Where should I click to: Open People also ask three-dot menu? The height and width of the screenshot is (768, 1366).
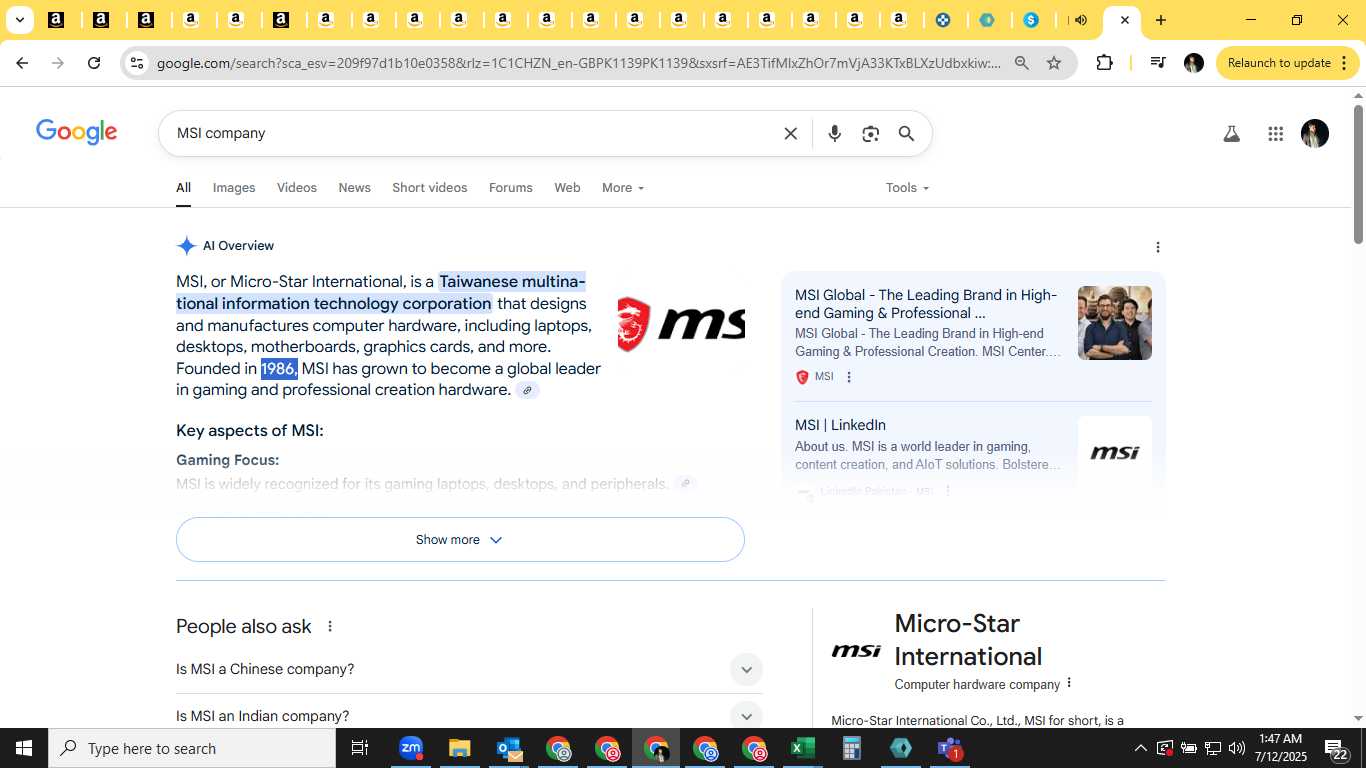click(x=330, y=626)
